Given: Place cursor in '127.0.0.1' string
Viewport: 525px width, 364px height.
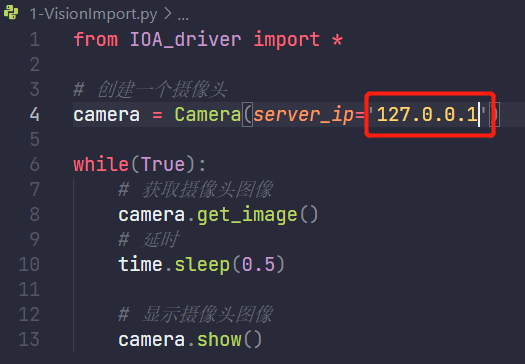Looking at the screenshot, I should (427, 115).
